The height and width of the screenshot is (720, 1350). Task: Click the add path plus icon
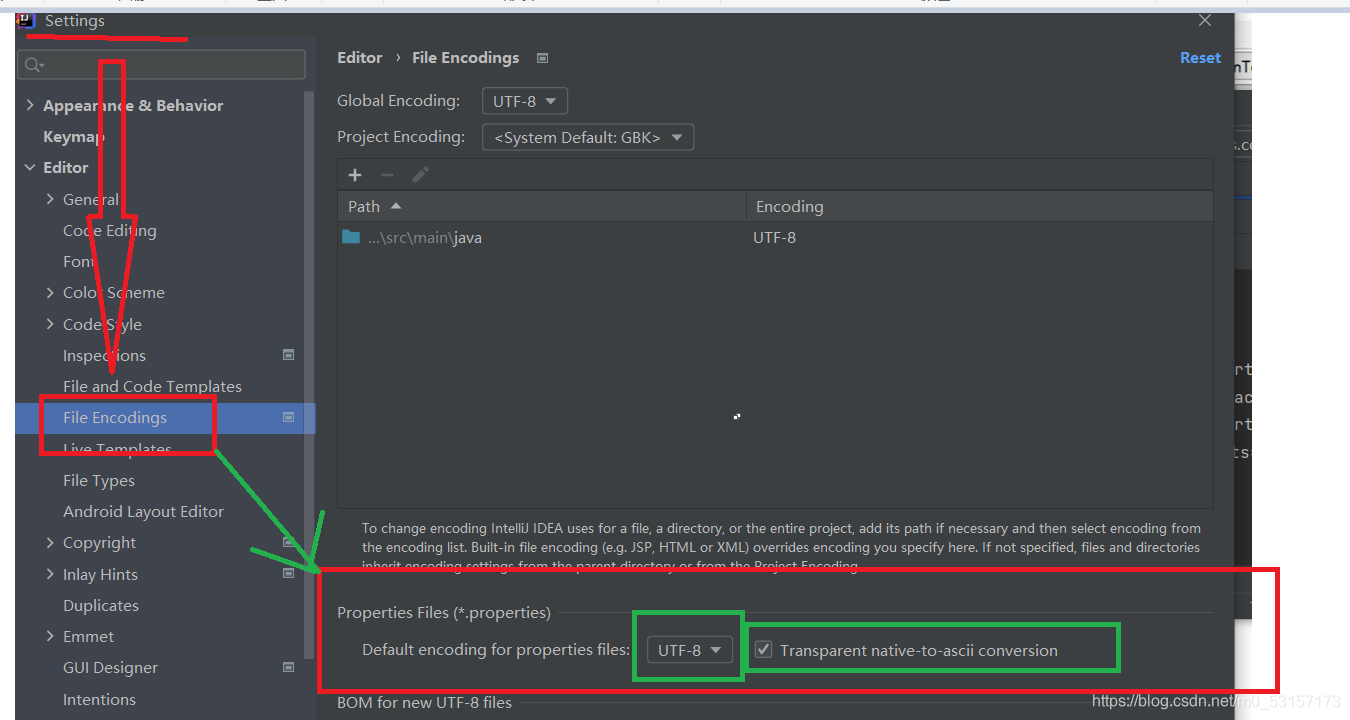coord(354,175)
